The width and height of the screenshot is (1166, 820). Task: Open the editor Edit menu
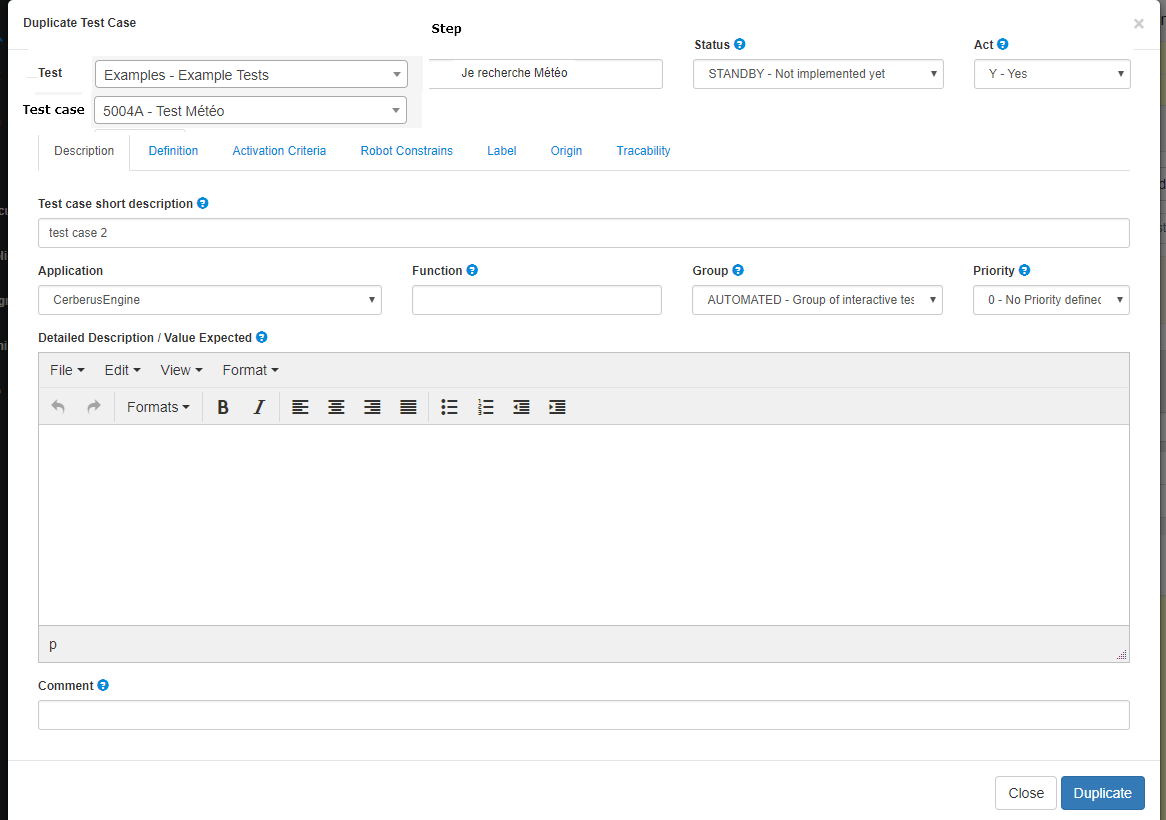[122, 370]
